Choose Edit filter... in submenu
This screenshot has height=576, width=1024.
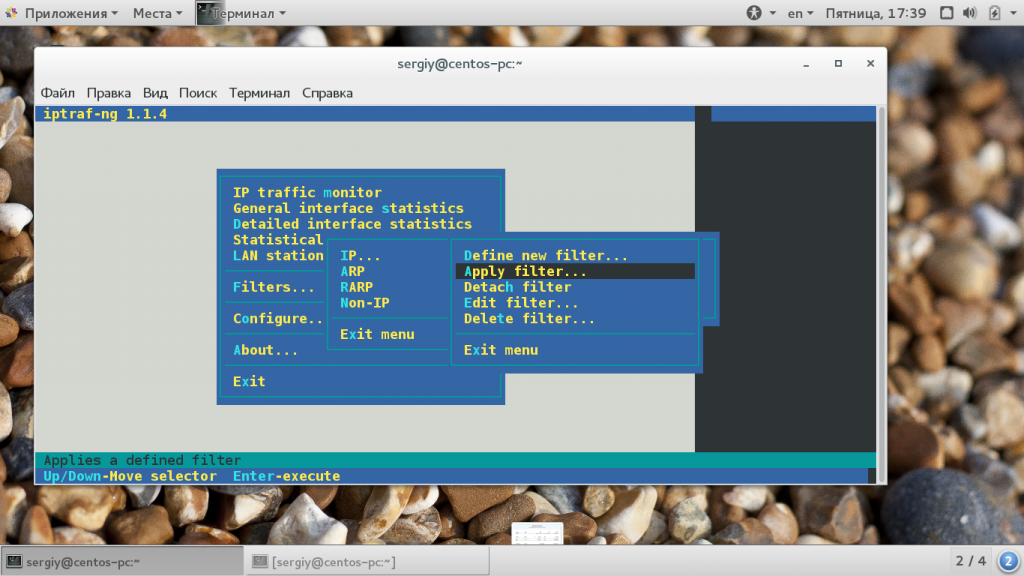tap(520, 303)
